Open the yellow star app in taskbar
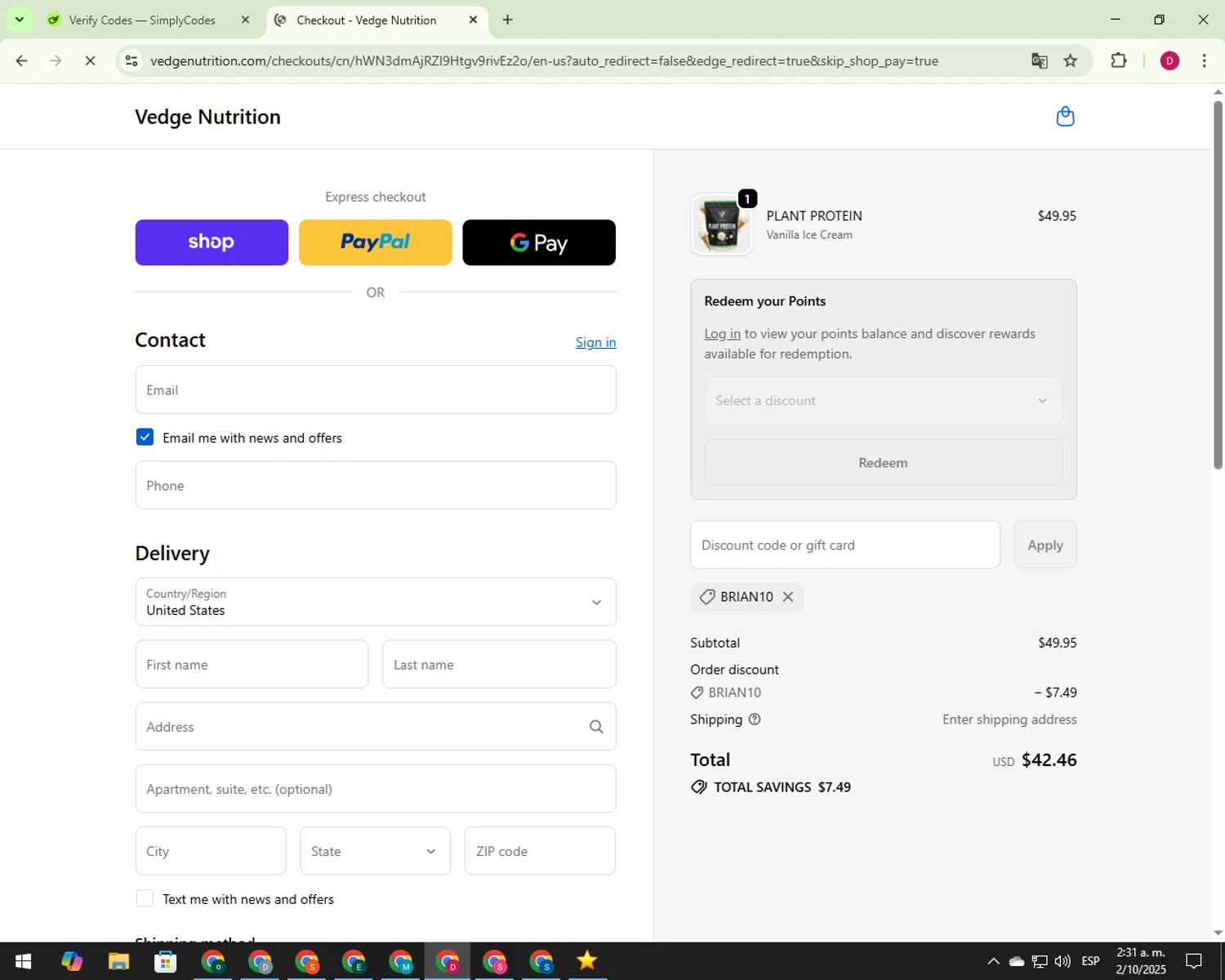 pos(587,961)
